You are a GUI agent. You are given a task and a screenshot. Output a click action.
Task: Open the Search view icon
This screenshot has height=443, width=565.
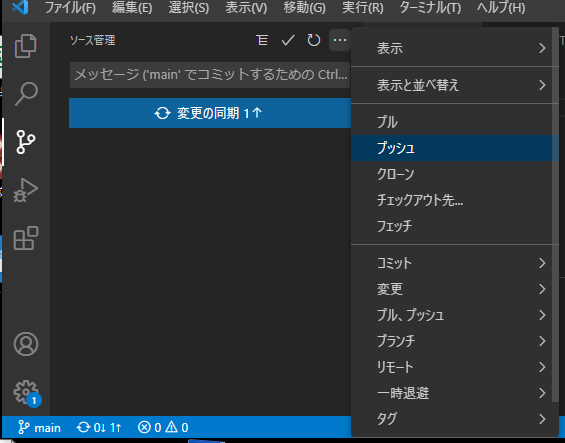click(26, 93)
